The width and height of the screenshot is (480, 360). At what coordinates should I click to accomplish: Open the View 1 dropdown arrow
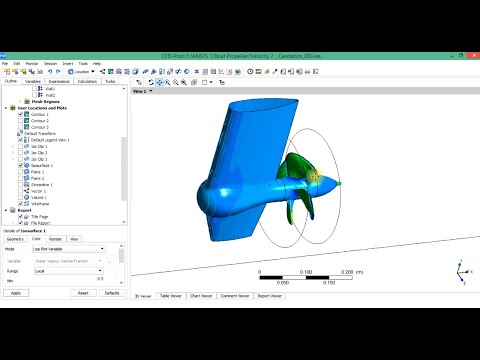[x=151, y=91]
